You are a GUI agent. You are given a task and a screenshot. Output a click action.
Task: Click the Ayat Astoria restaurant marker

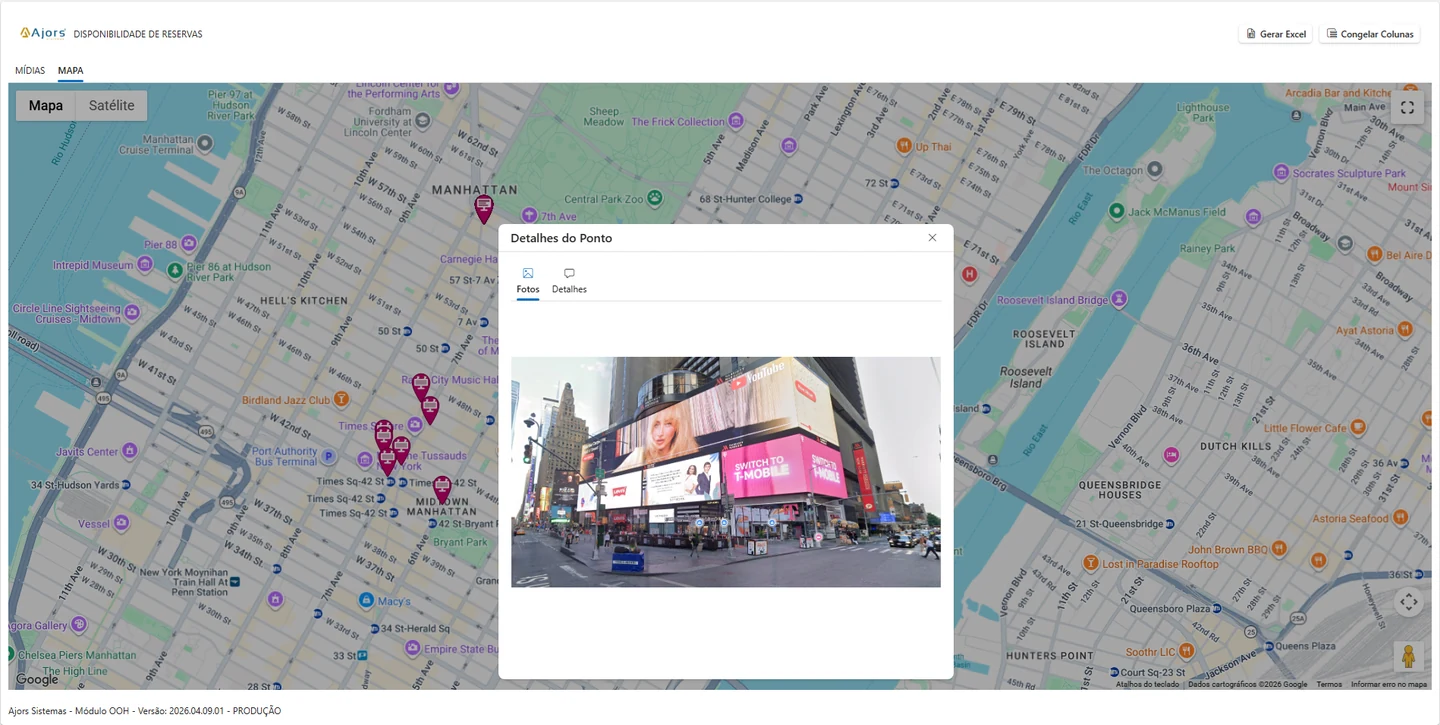pos(1405,329)
